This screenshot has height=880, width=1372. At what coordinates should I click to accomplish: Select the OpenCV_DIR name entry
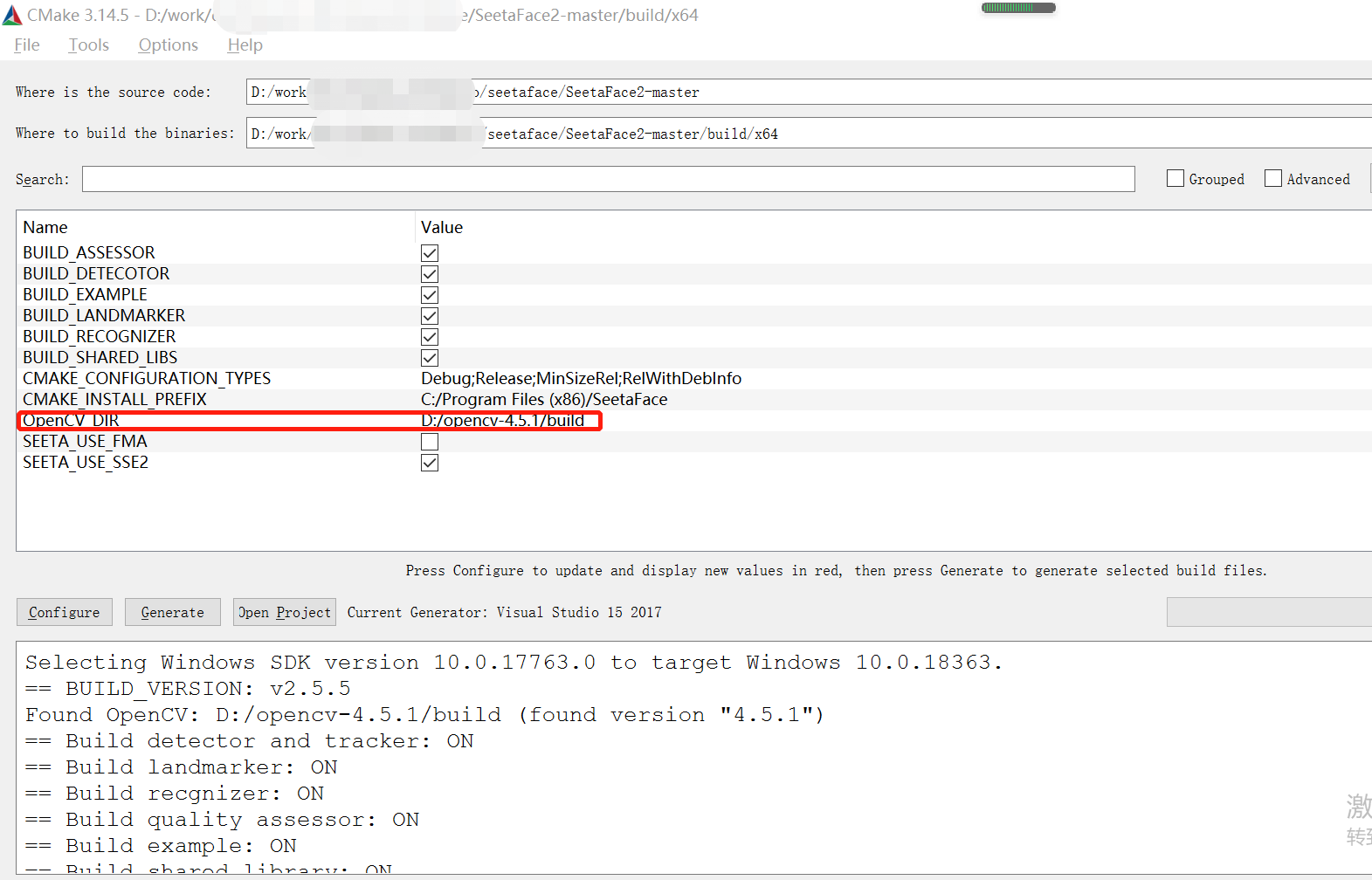point(71,421)
